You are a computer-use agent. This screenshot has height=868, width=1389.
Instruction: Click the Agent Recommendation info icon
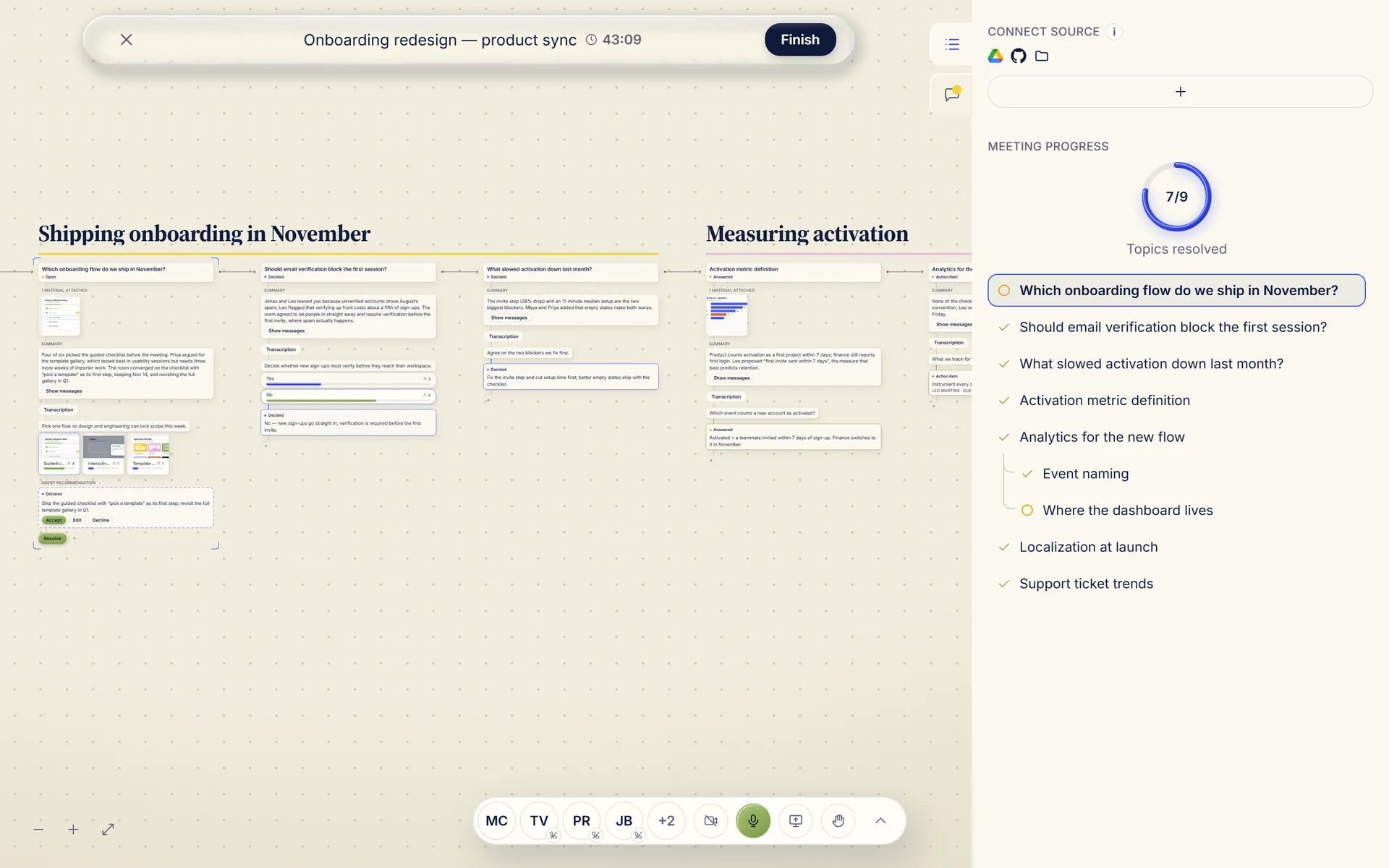pyautogui.click(x=100, y=482)
